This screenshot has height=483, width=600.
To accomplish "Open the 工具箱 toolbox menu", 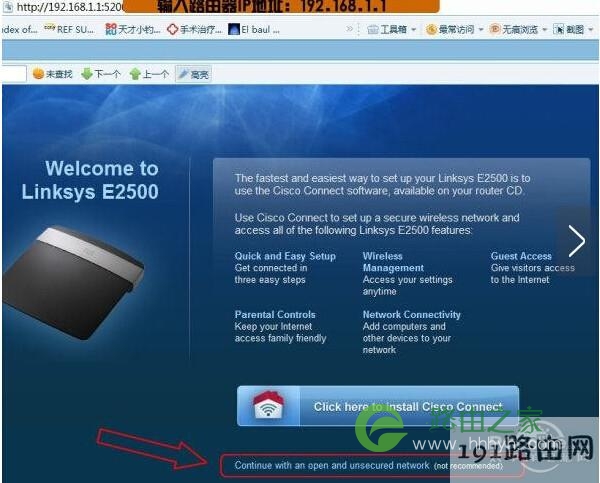I will tap(391, 29).
